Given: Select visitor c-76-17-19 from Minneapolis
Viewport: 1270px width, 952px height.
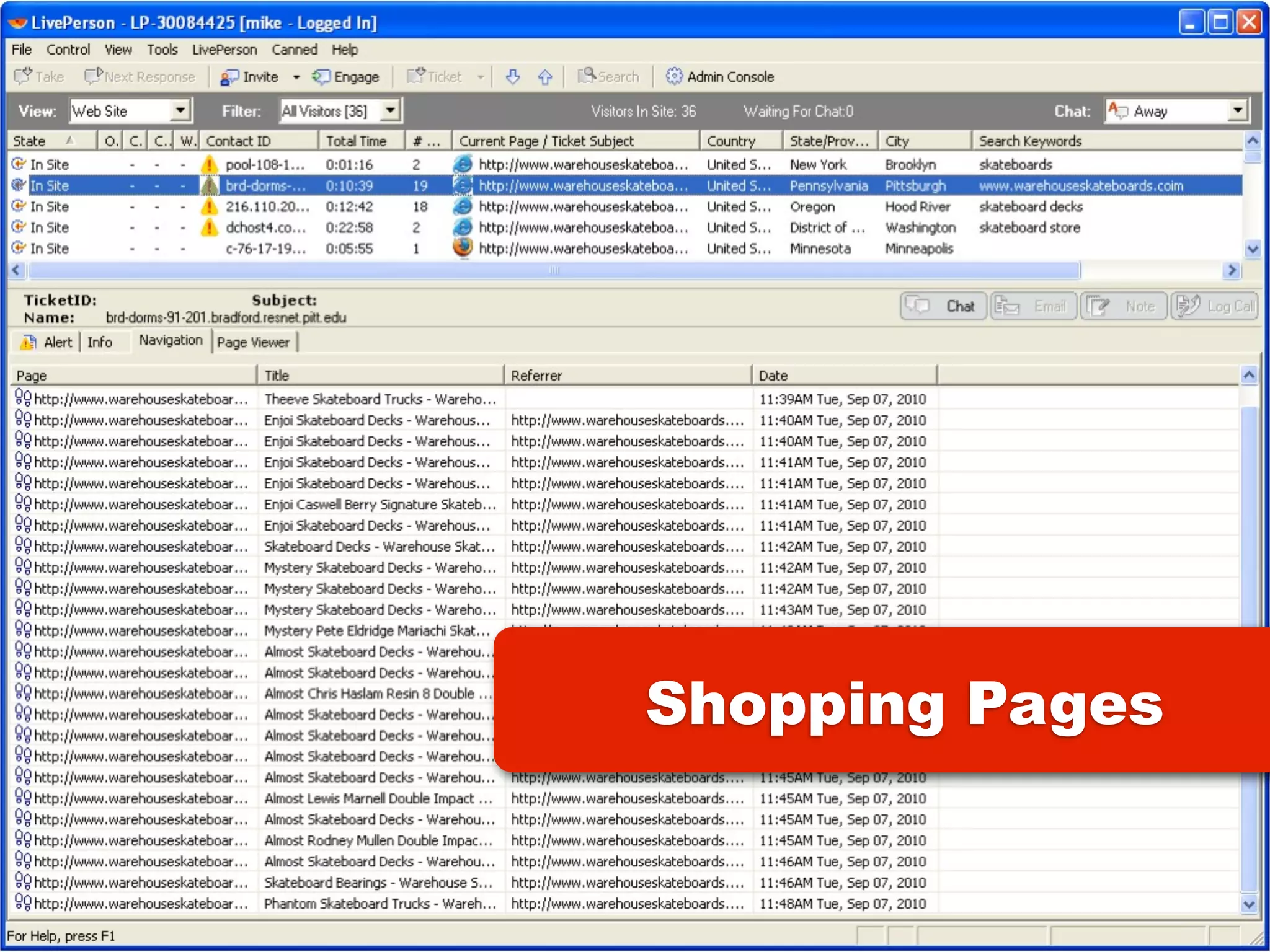Looking at the screenshot, I should click(x=625, y=249).
